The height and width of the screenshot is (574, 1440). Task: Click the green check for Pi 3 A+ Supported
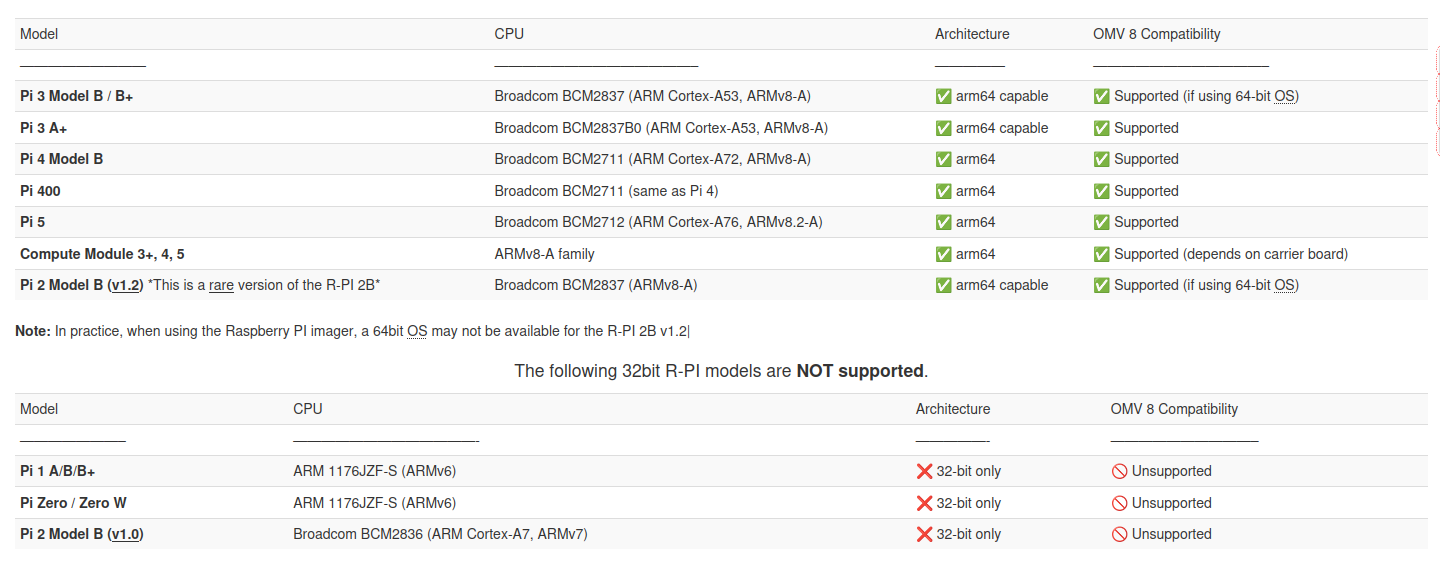click(x=1101, y=128)
